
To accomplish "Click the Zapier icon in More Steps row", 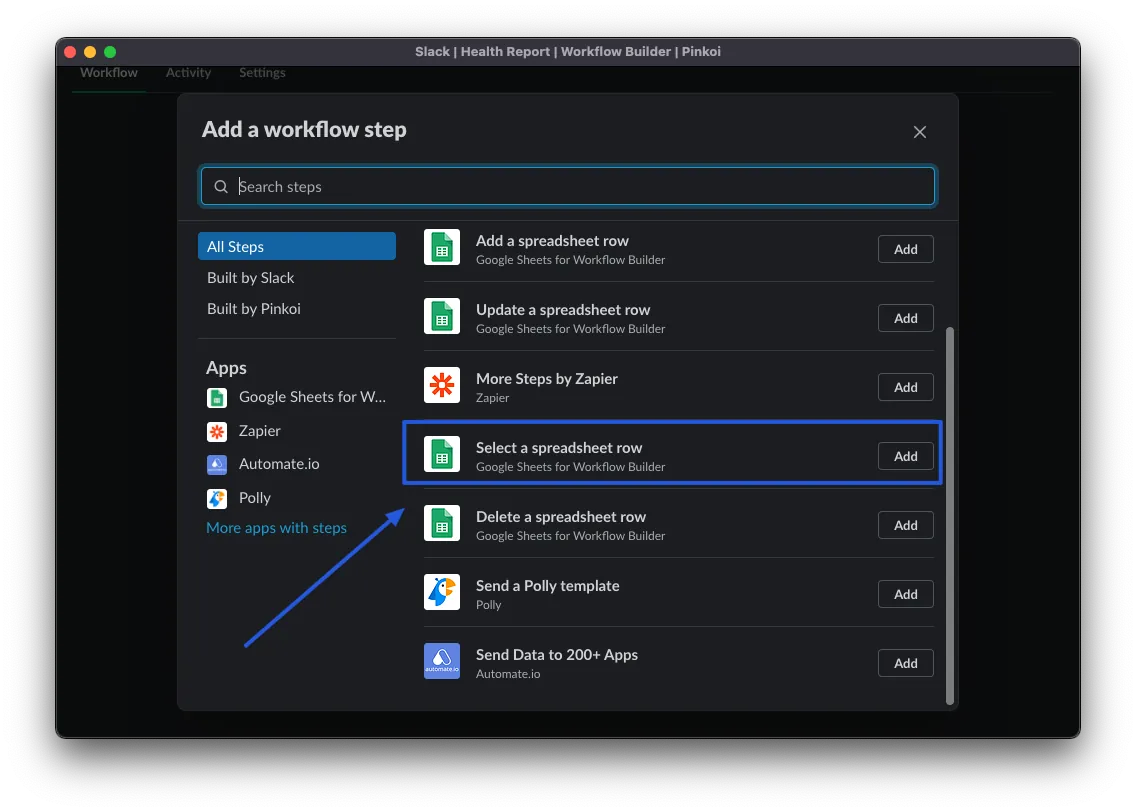I will point(441,386).
